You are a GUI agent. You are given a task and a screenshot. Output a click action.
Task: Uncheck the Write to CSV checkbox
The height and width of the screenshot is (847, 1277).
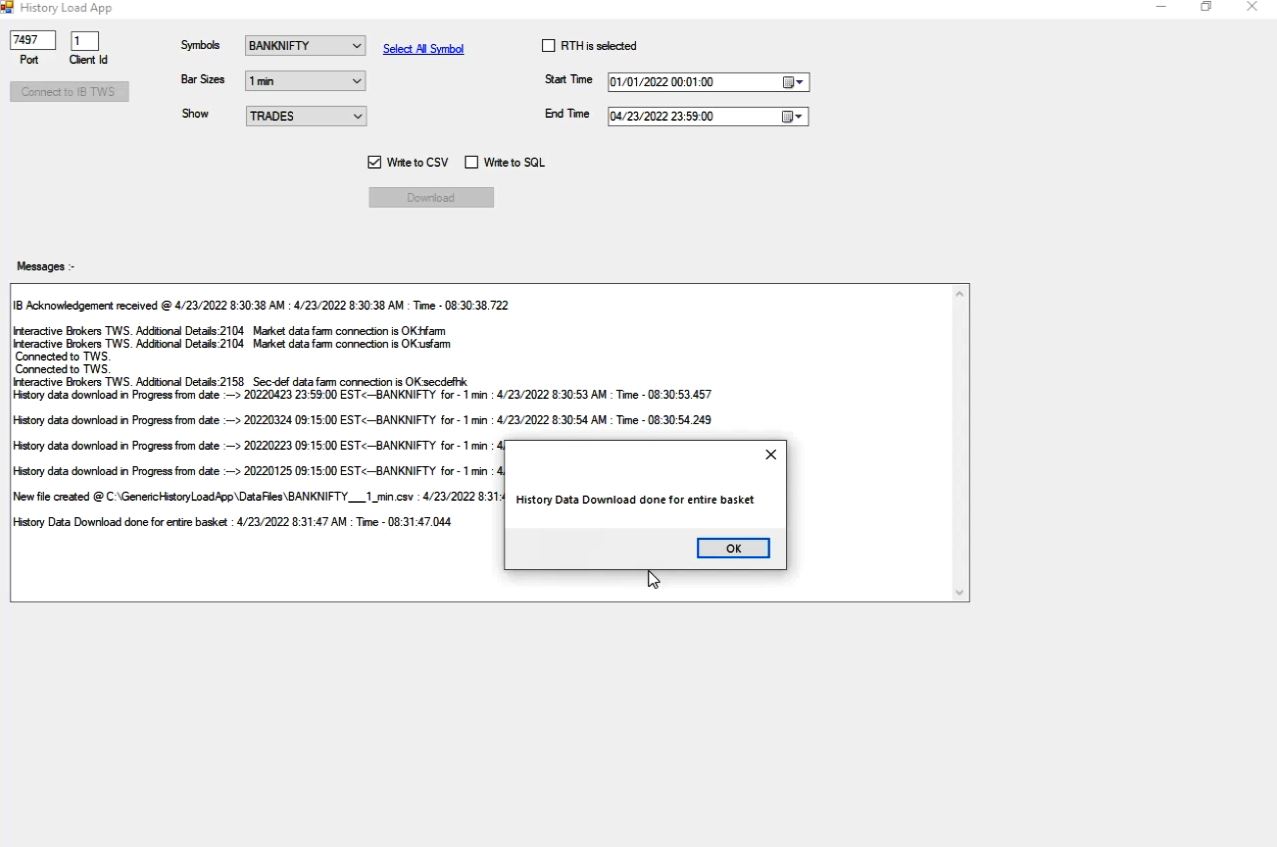point(375,163)
